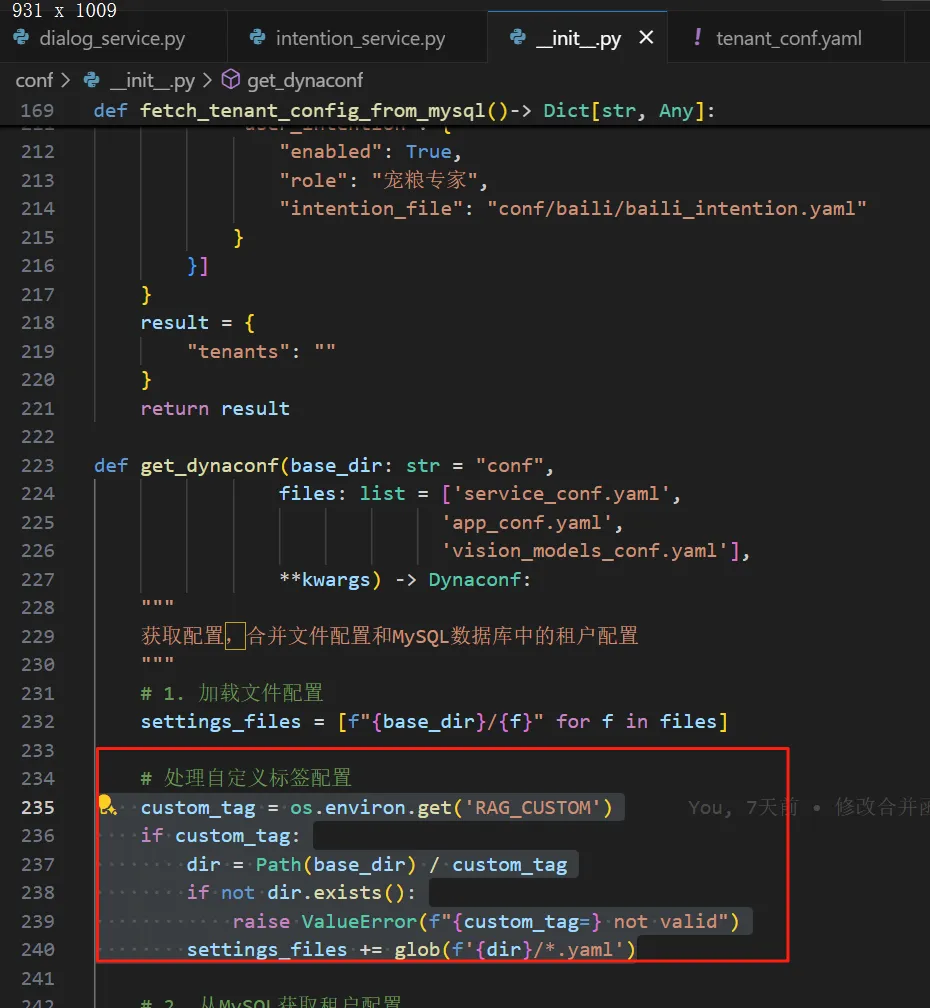Open the __init__.py breadcrumb item

click(x=152, y=80)
